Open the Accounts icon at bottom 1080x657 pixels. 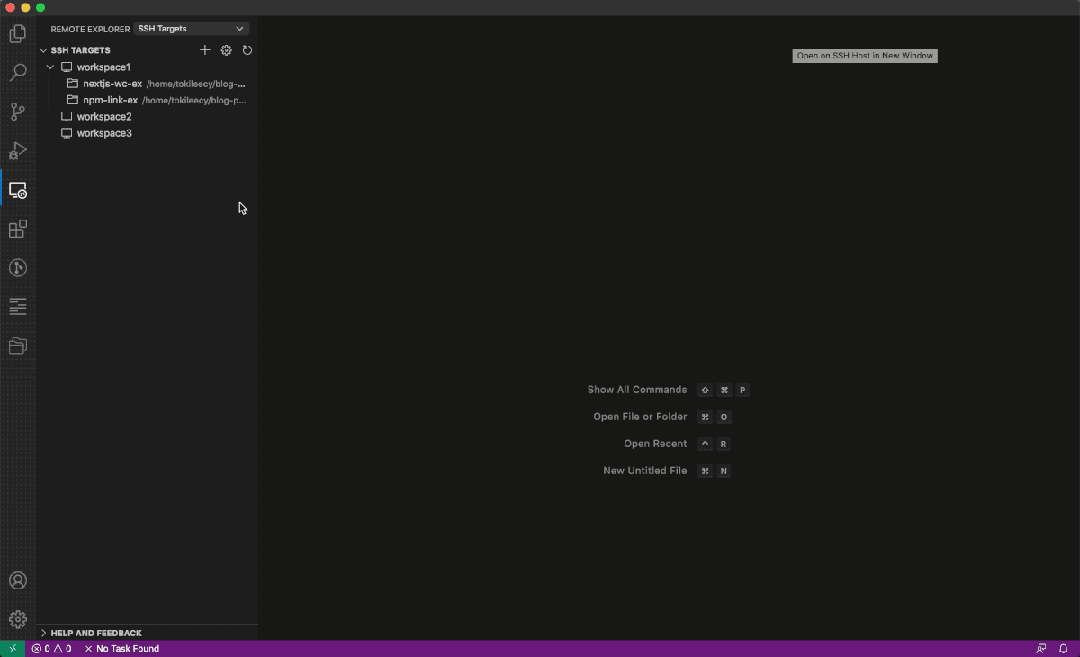click(x=17, y=580)
